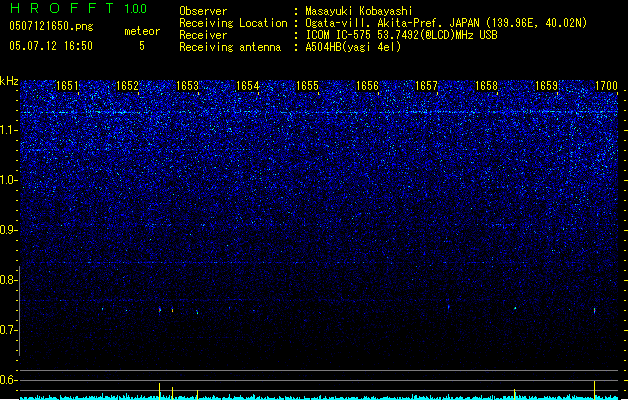Click the 1651 time marker
The height and width of the screenshot is (400, 629).
pos(67,86)
